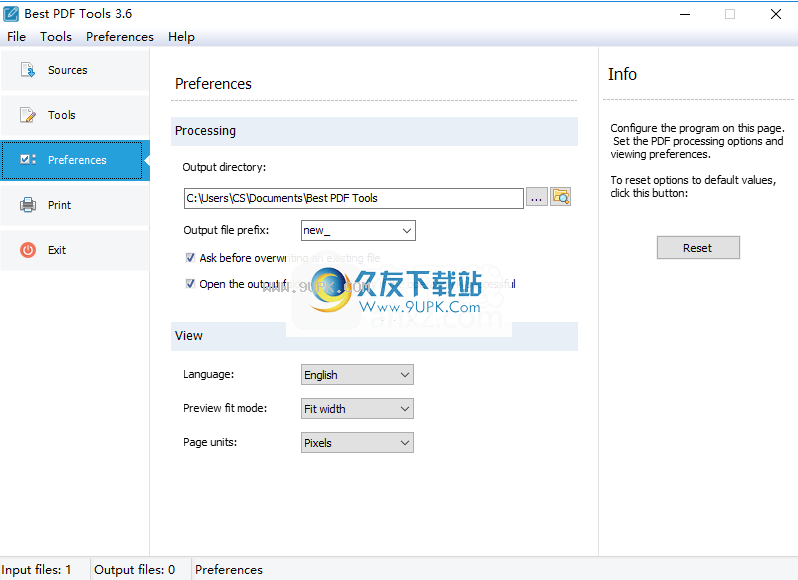The image size is (798, 580).
Task: Select Exit label in the sidebar
Action: click(x=57, y=250)
